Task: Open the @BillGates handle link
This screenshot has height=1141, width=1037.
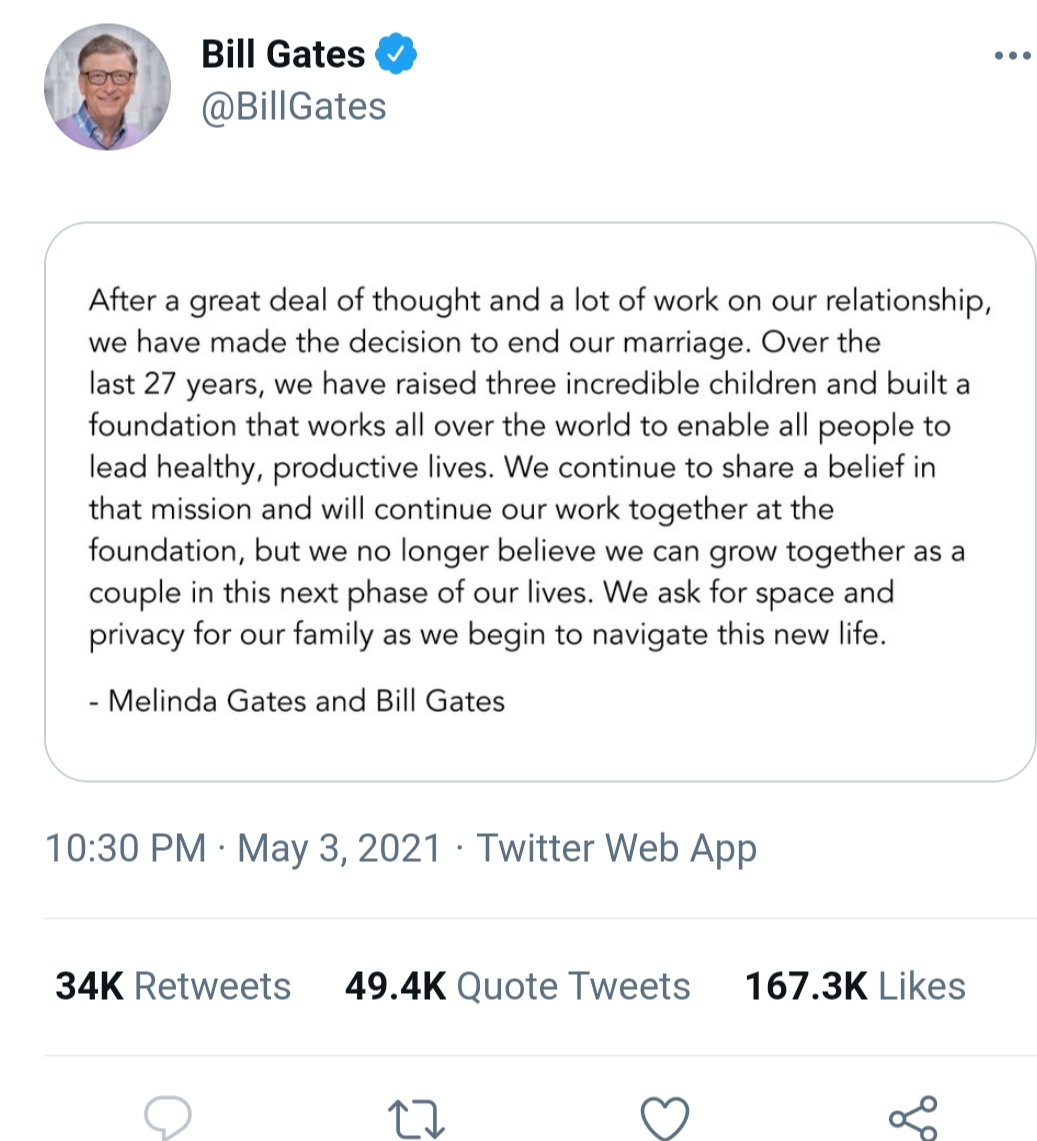Action: tap(293, 106)
